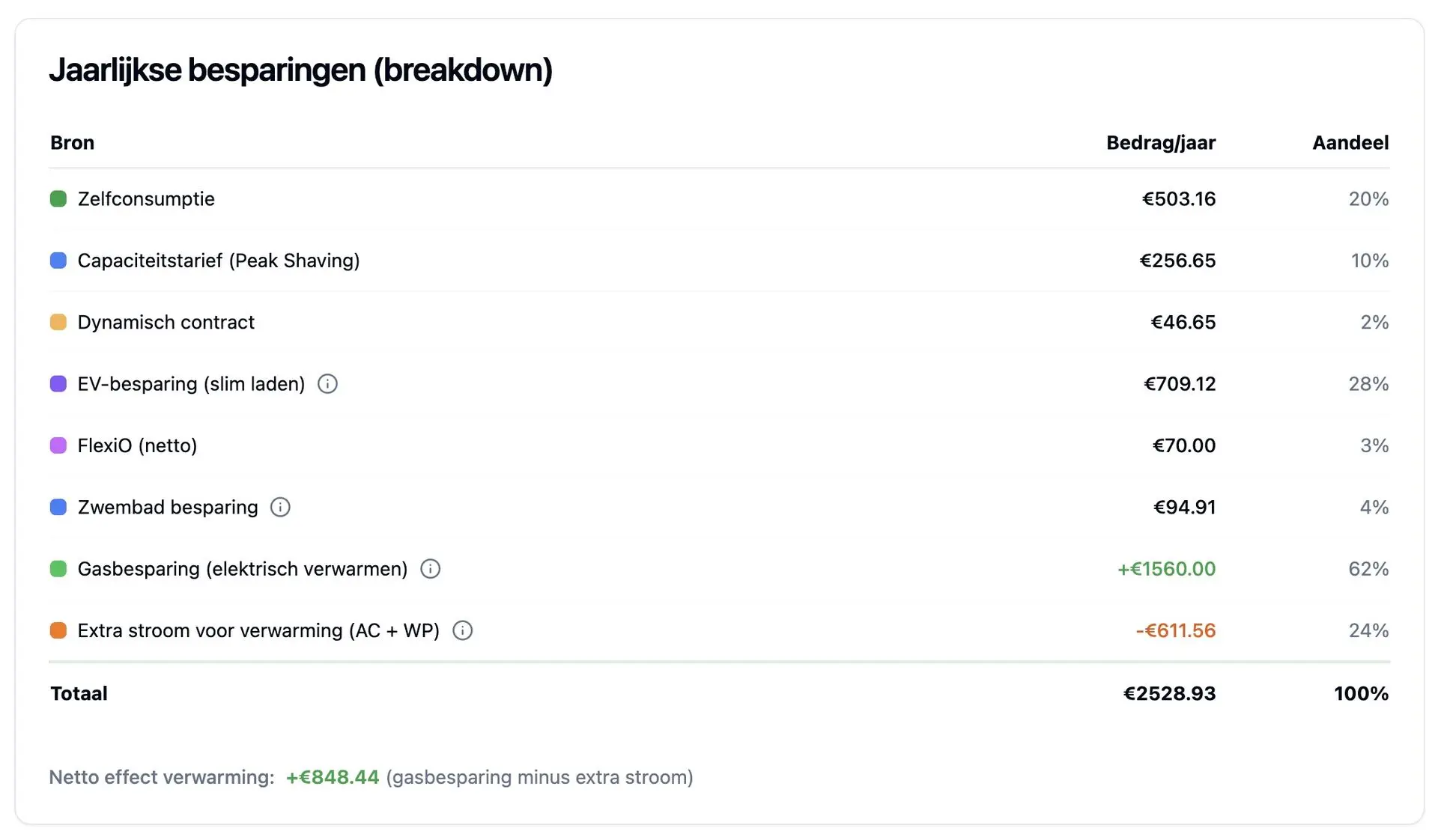Click the +€1560.00 gas savings amount
Viewport: 1438px width, 840px height.
click(1166, 569)
